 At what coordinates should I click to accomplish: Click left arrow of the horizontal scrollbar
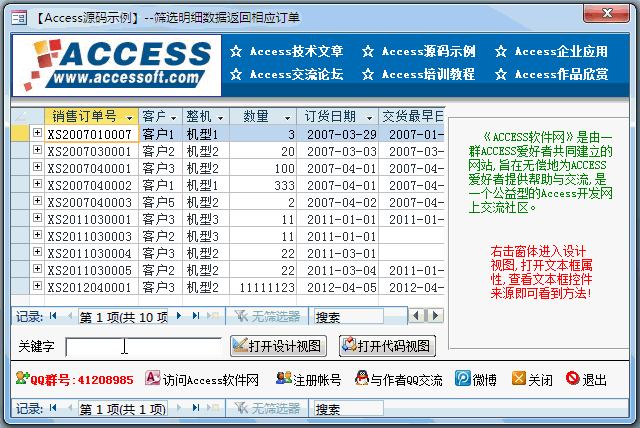click(416, 315)
